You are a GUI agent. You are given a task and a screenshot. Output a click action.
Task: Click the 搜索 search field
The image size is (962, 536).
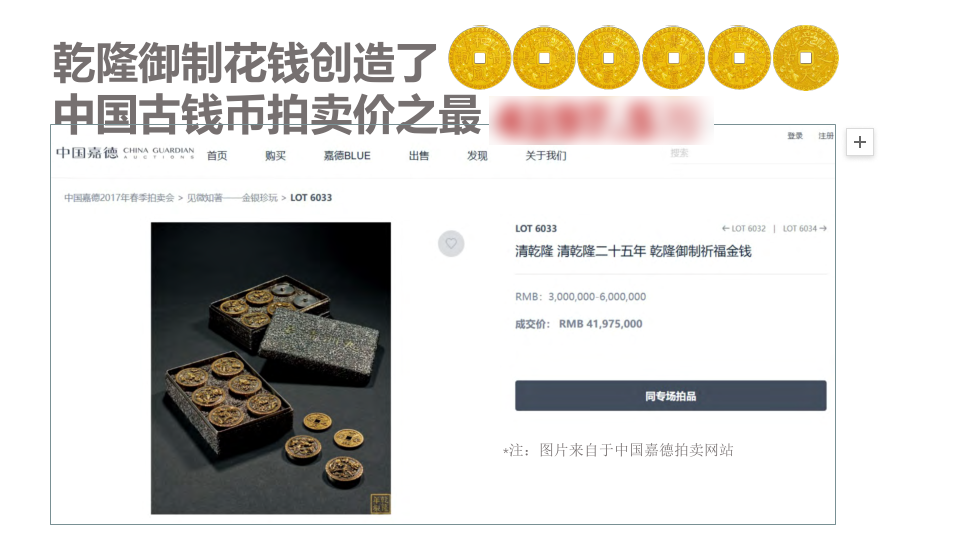(x=750, y=153)
